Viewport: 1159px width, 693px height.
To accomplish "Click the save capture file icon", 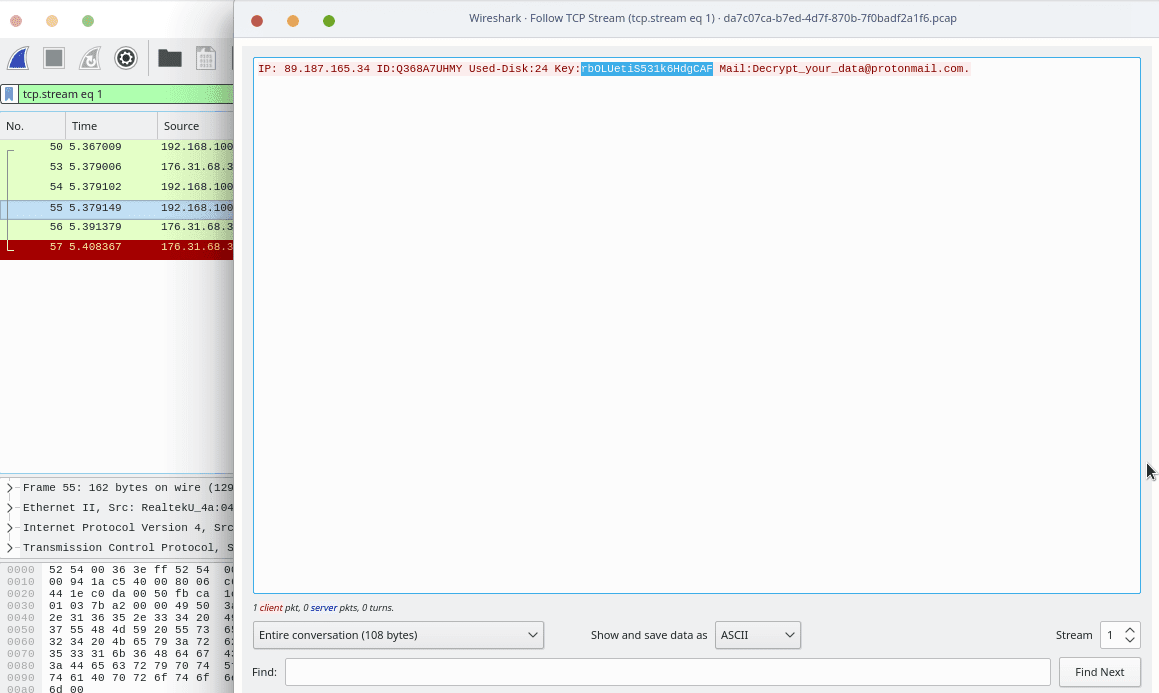I will pos(205,58).
